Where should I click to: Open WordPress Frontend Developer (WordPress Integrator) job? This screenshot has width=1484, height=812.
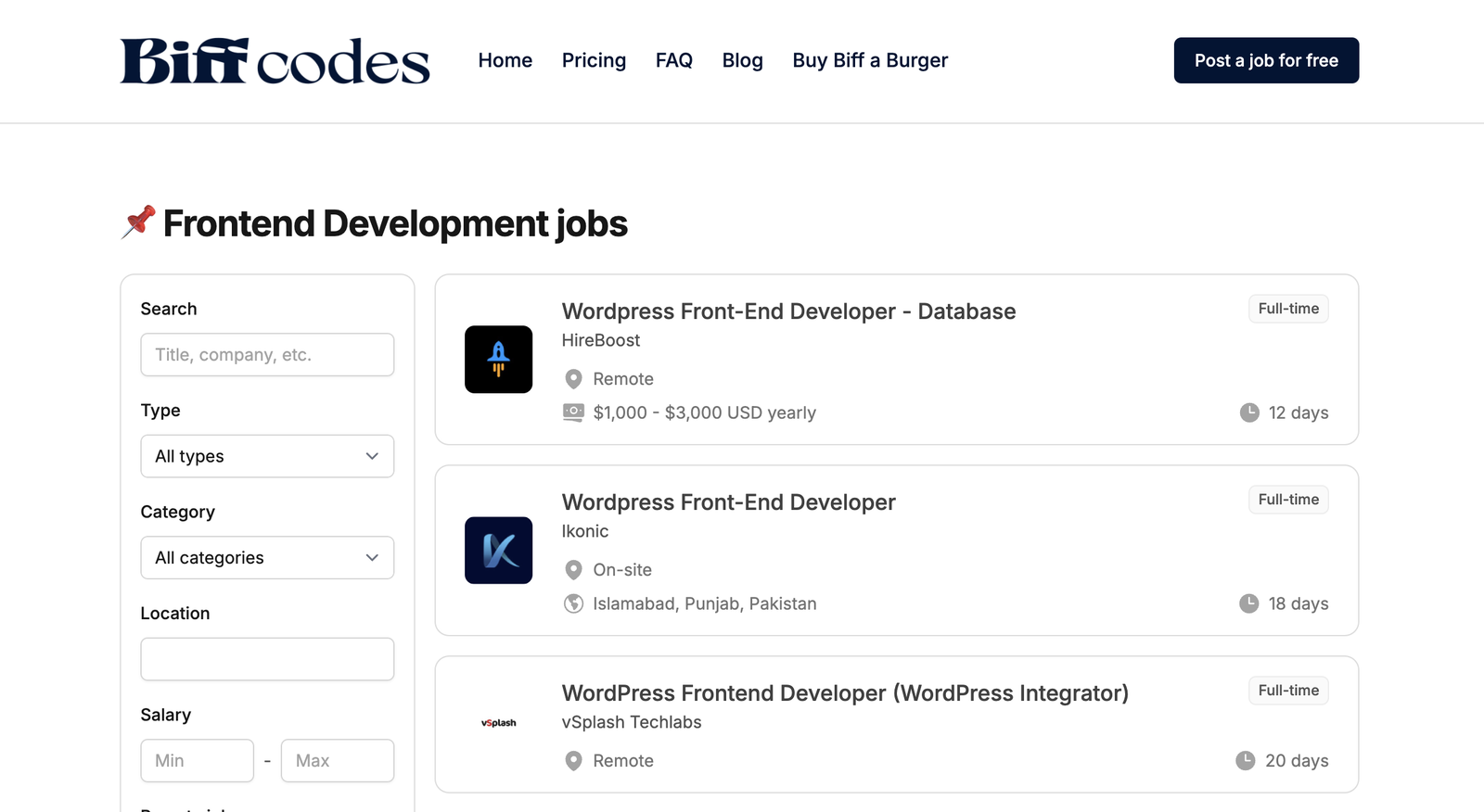click(845, 693)
